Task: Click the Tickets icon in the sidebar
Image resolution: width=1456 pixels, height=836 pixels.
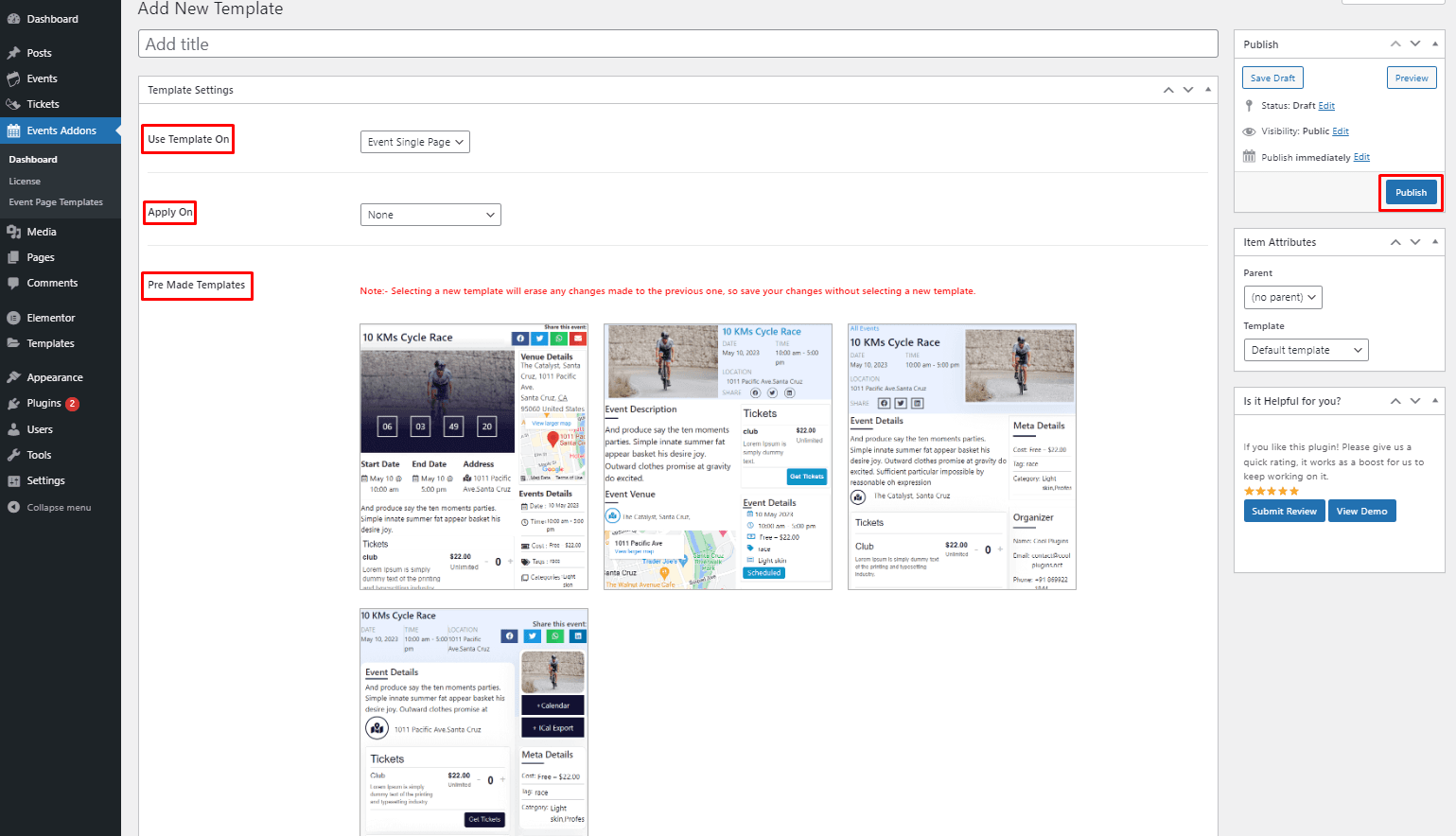Action: [x=13, y=104]
